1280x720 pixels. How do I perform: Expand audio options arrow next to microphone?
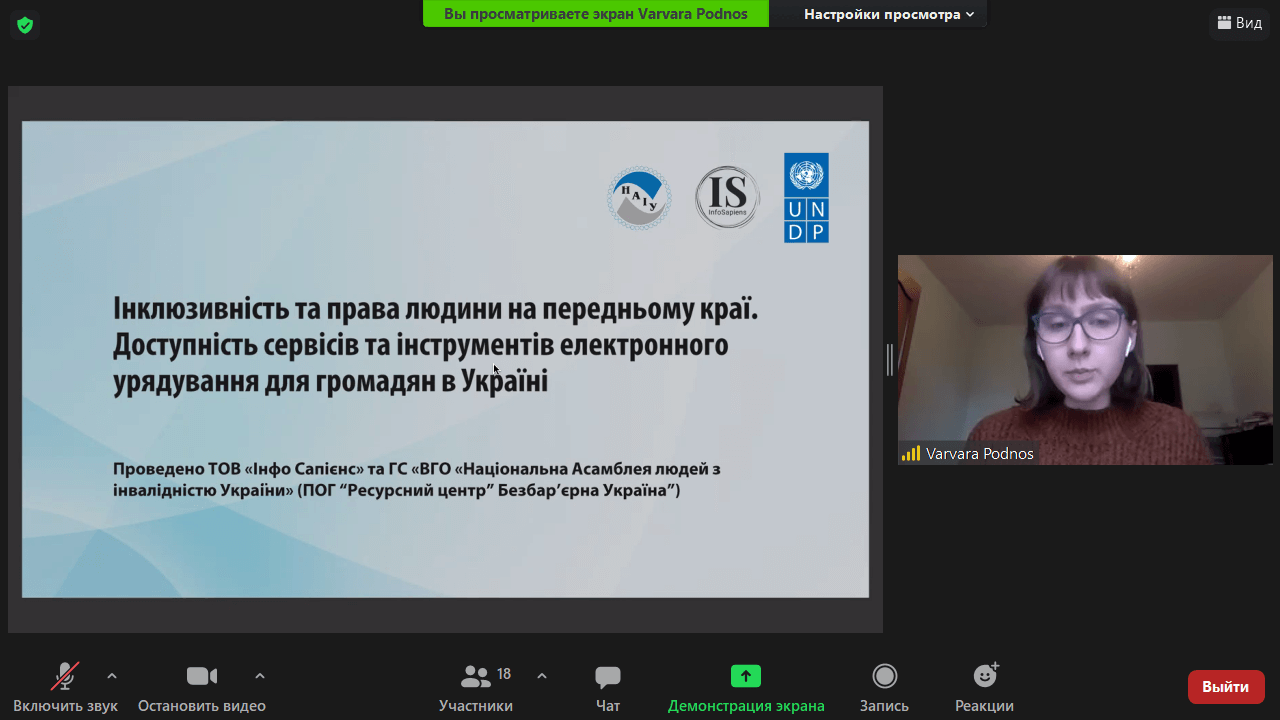coord(112,676)
